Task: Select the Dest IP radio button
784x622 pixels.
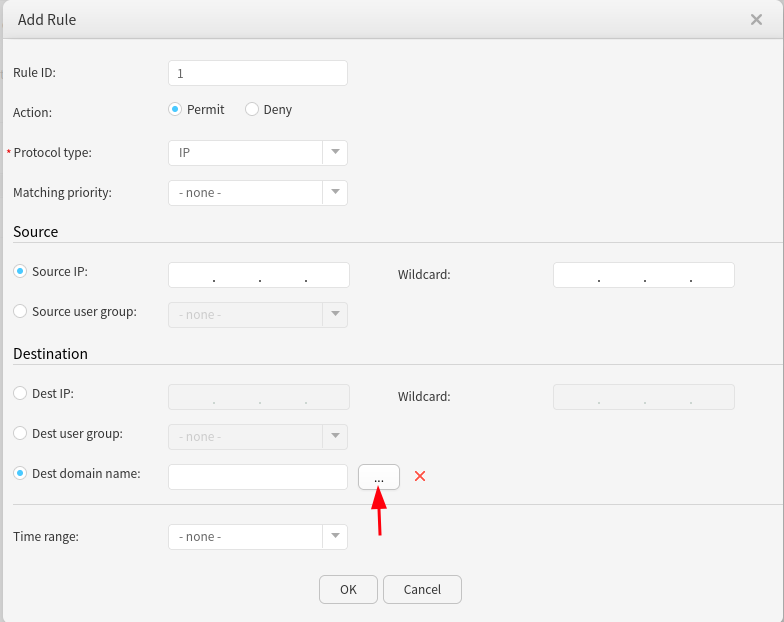Action: pyautogui.click(x=20, y=393)
